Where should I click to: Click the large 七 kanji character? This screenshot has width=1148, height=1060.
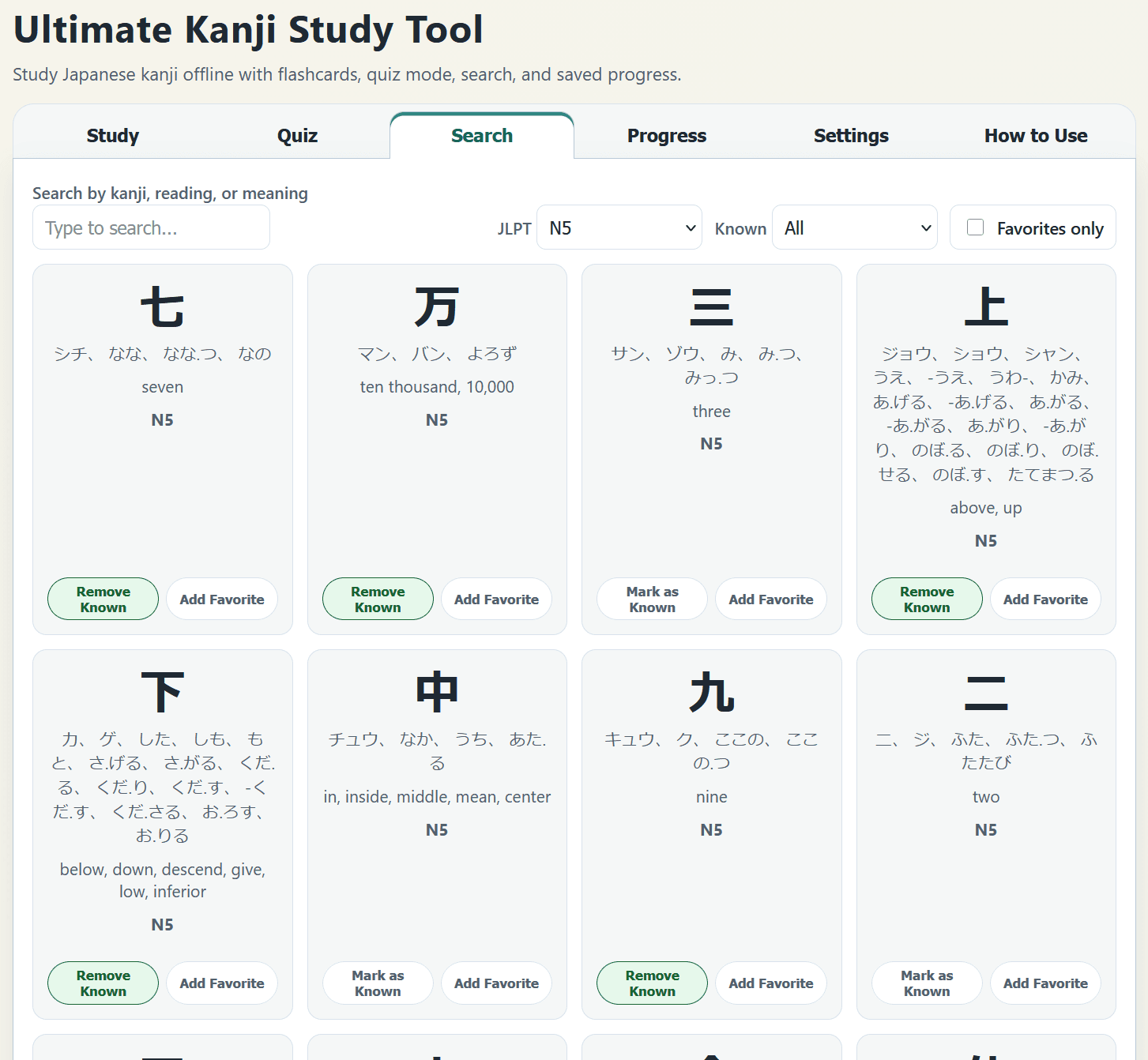click(163, 307)
